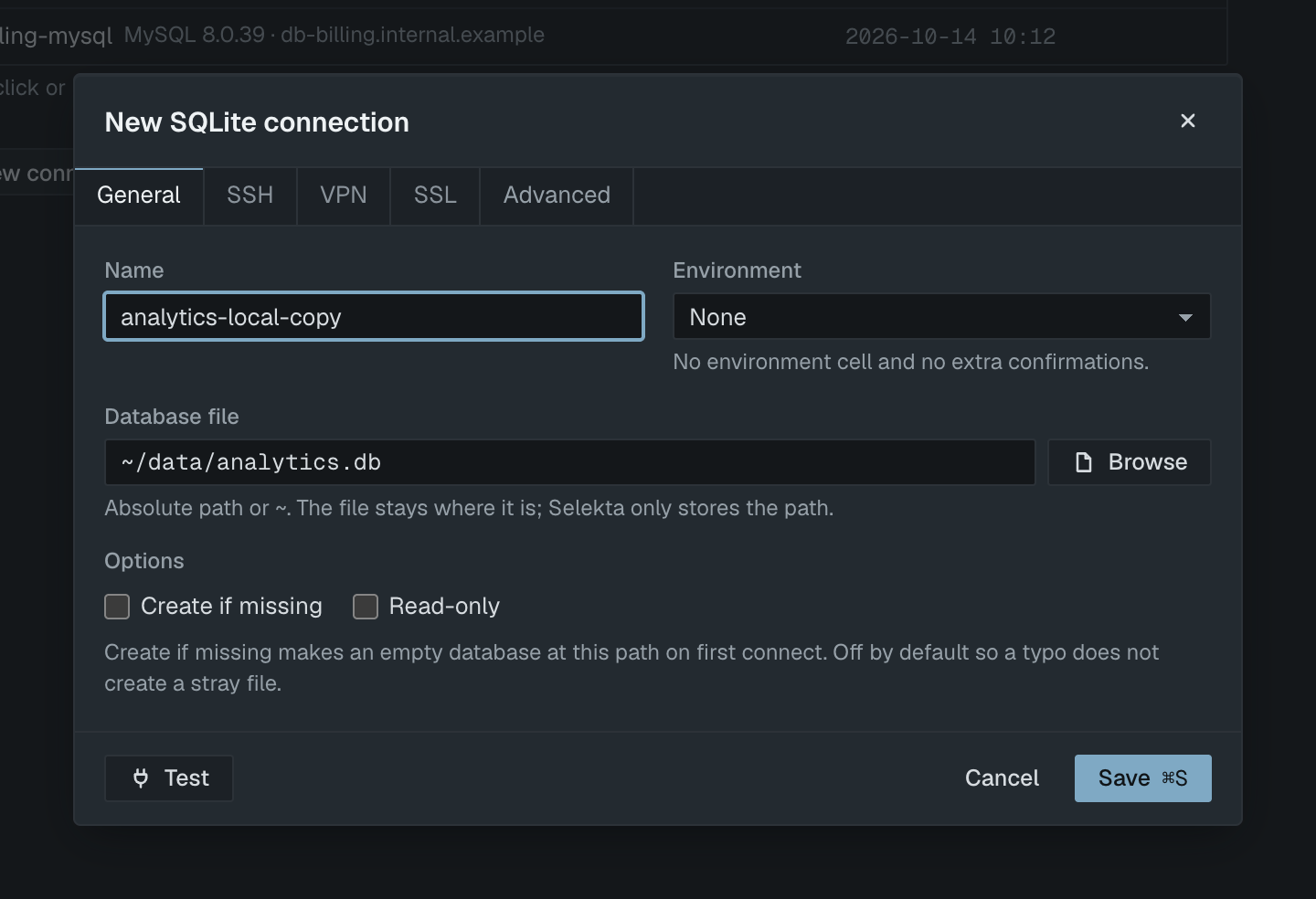Viewport: 1316px width, 899px height.
Task: Enable Create if missing checkbox
Action: (117, 607)
